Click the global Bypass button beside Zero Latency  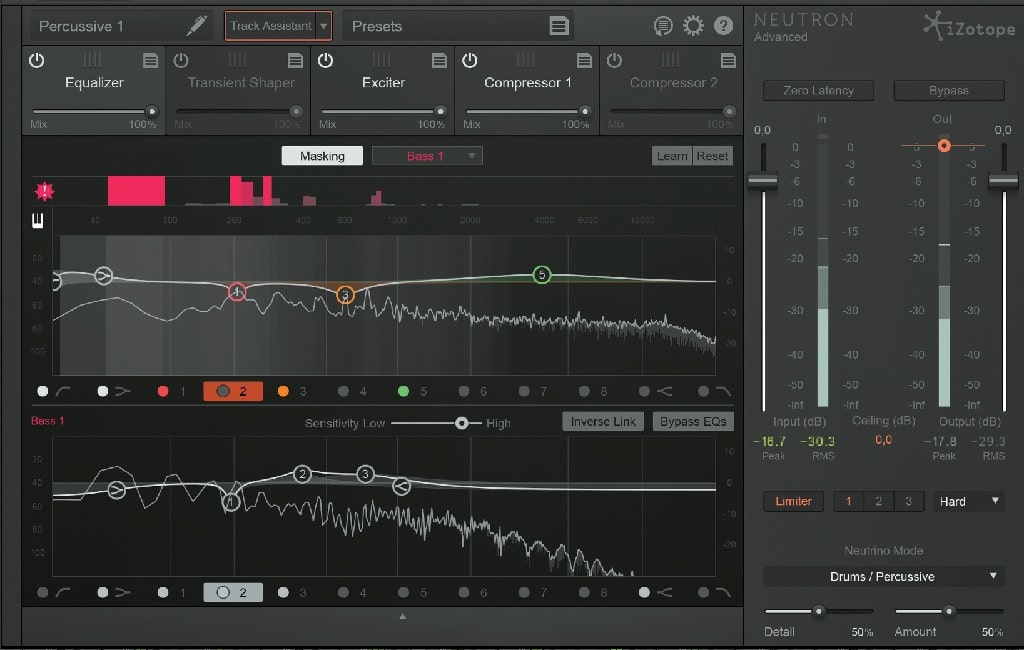tap(949, 91)
